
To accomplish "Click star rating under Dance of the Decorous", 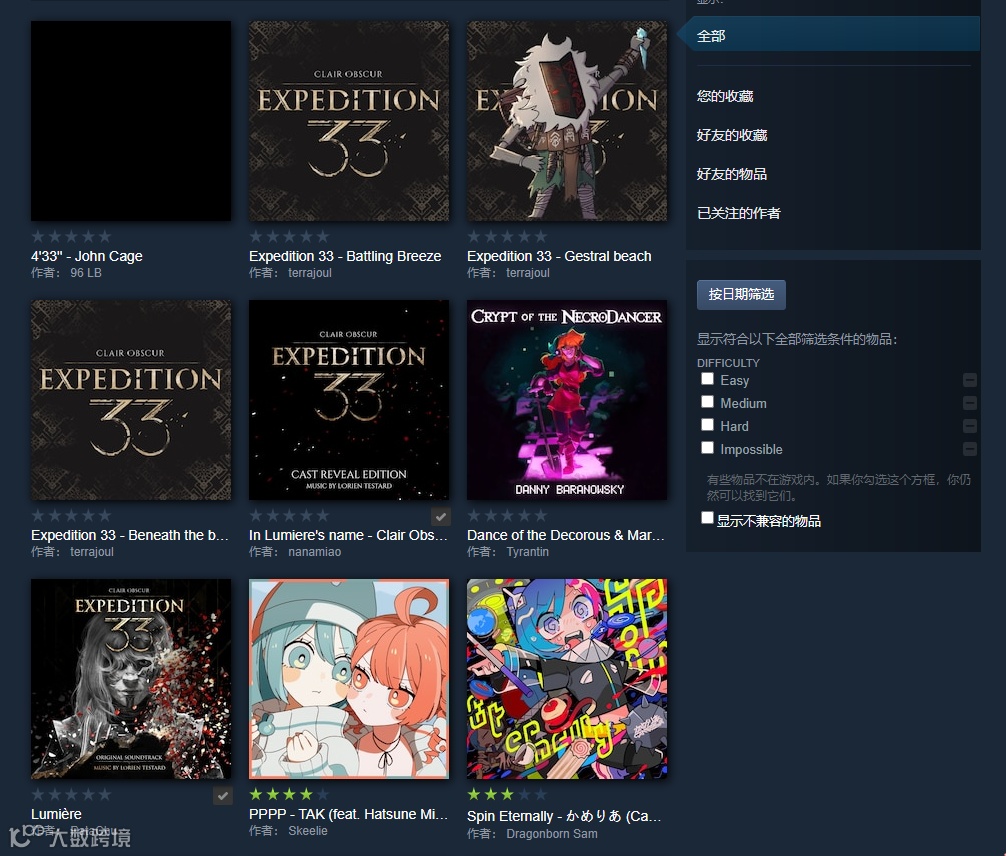I will [x=507, y=515].
